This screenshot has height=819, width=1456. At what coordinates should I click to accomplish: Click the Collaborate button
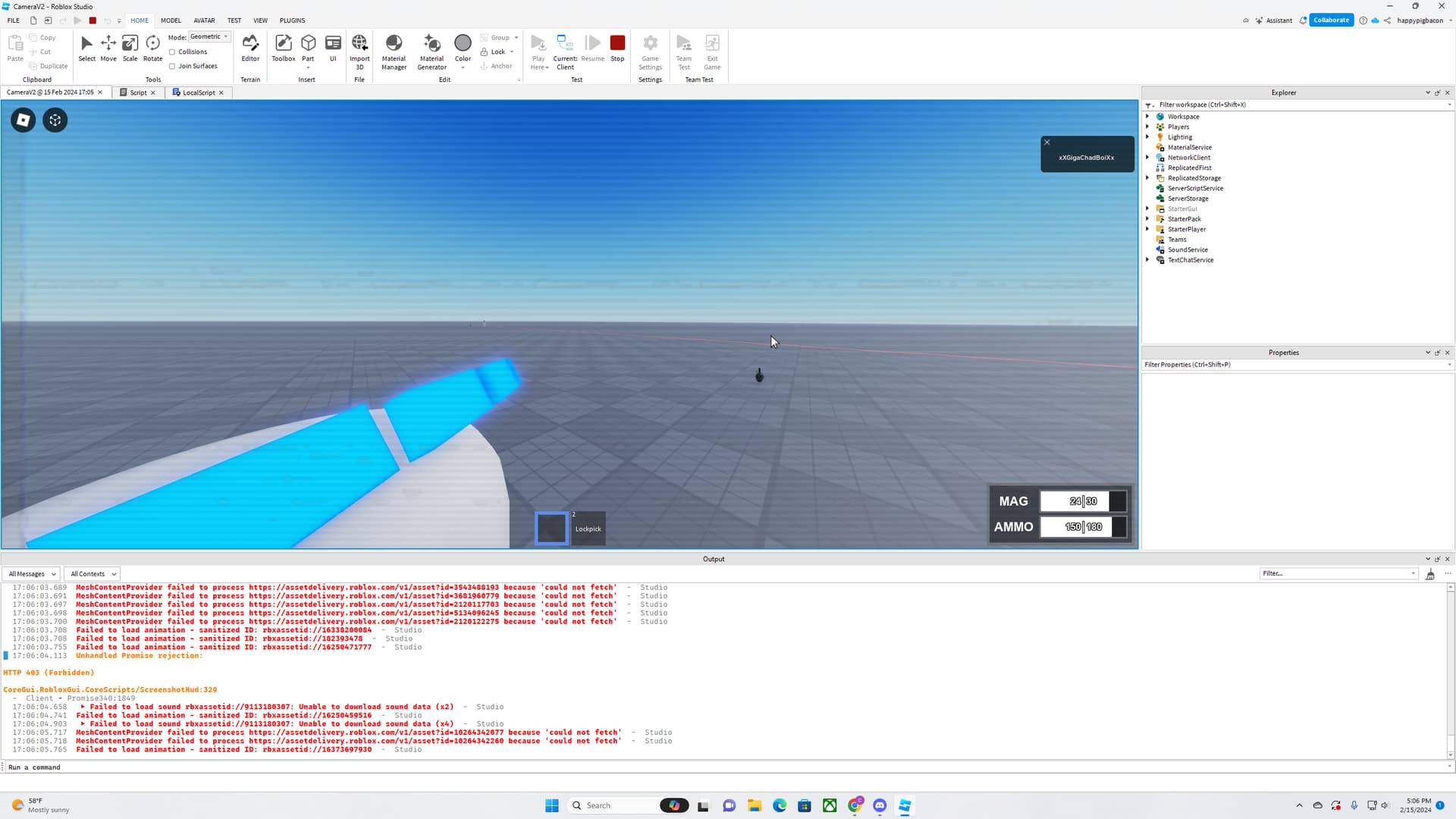1331,20
